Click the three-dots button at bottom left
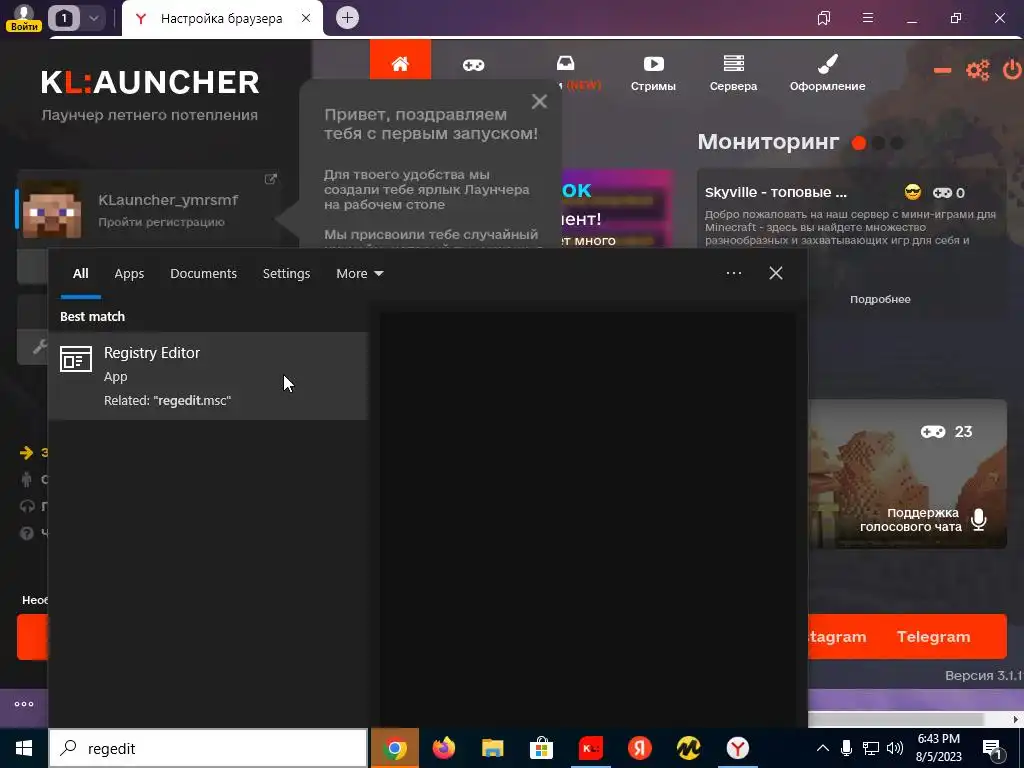 coord(24,704)
